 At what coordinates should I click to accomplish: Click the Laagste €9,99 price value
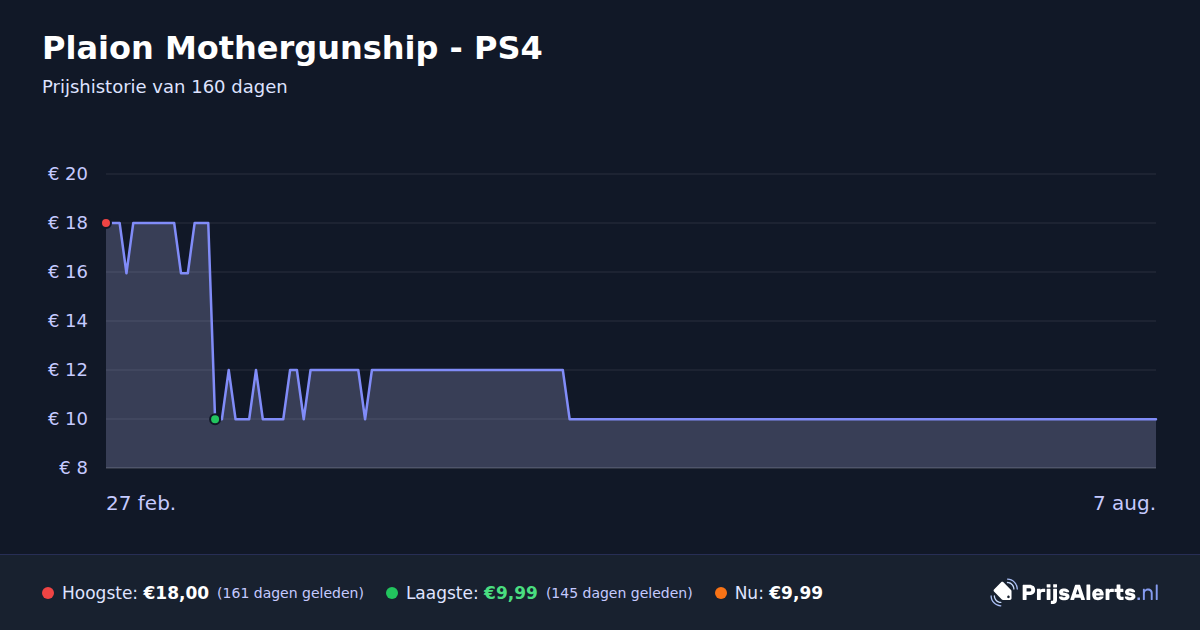511,593
